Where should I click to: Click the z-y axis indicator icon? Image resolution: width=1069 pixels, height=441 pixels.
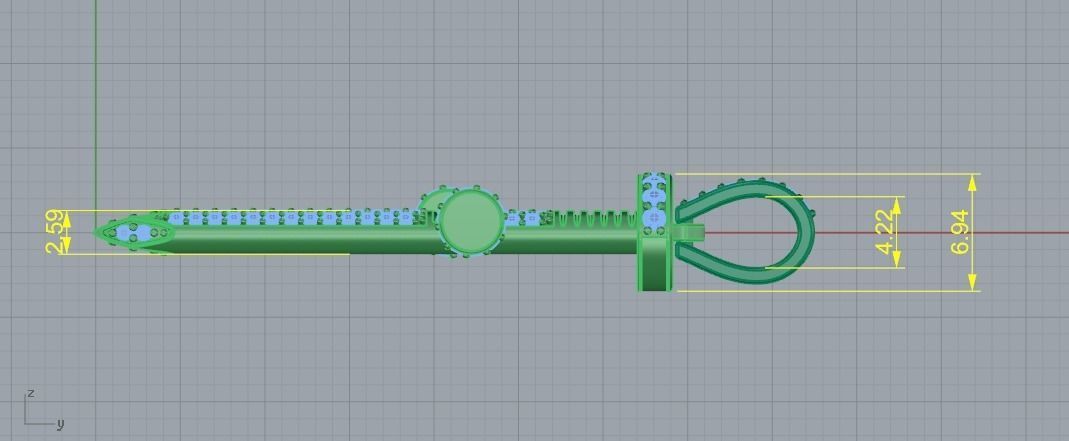tap(44, 409)
